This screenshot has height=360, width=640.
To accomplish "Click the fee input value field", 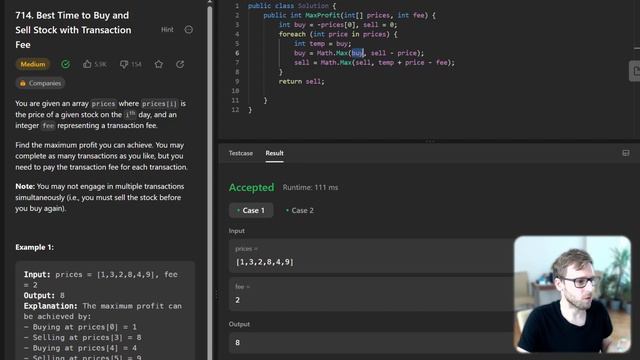I will tap(371, 294).
